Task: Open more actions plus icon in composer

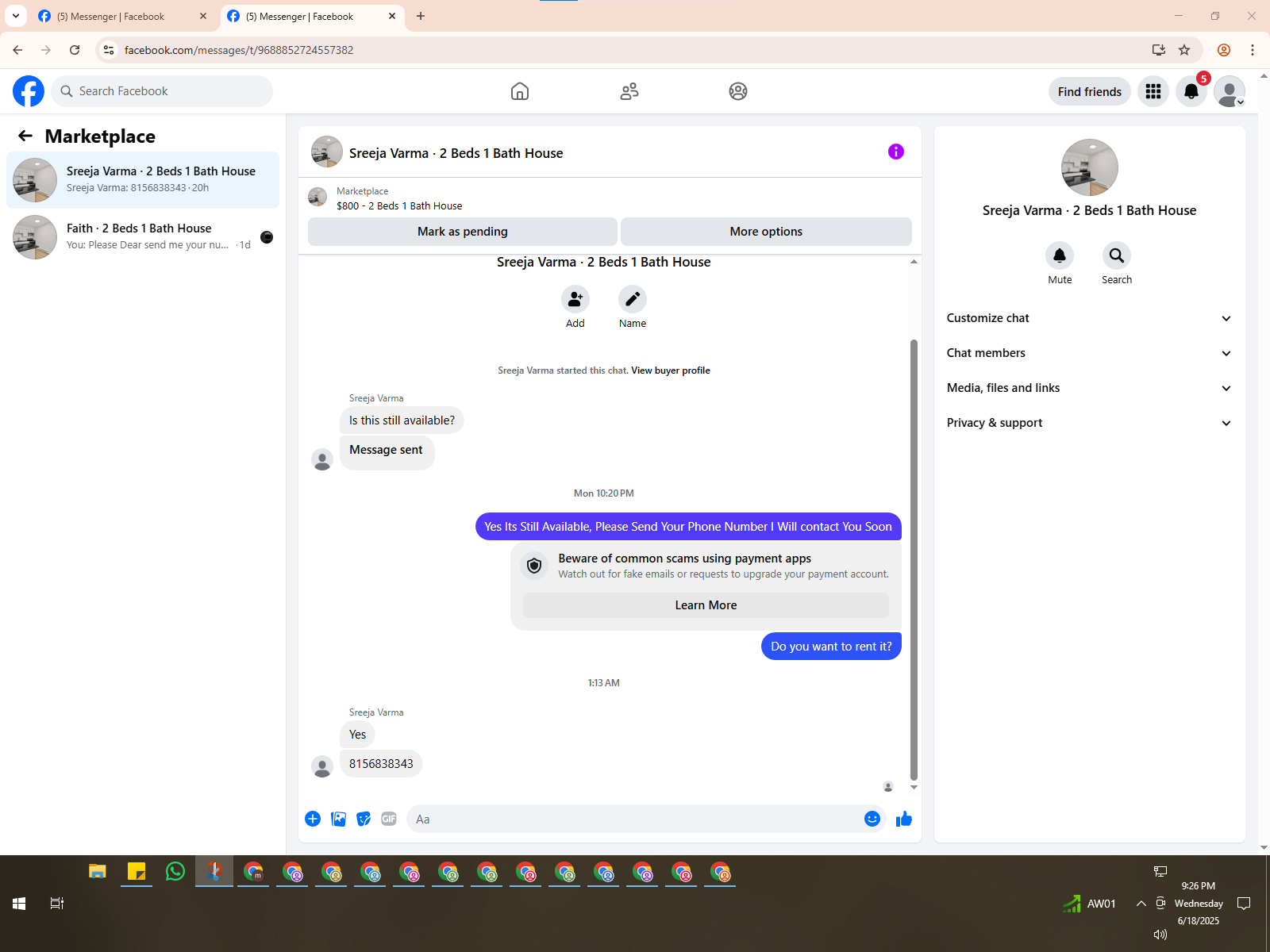Action: tap(313, 819)
